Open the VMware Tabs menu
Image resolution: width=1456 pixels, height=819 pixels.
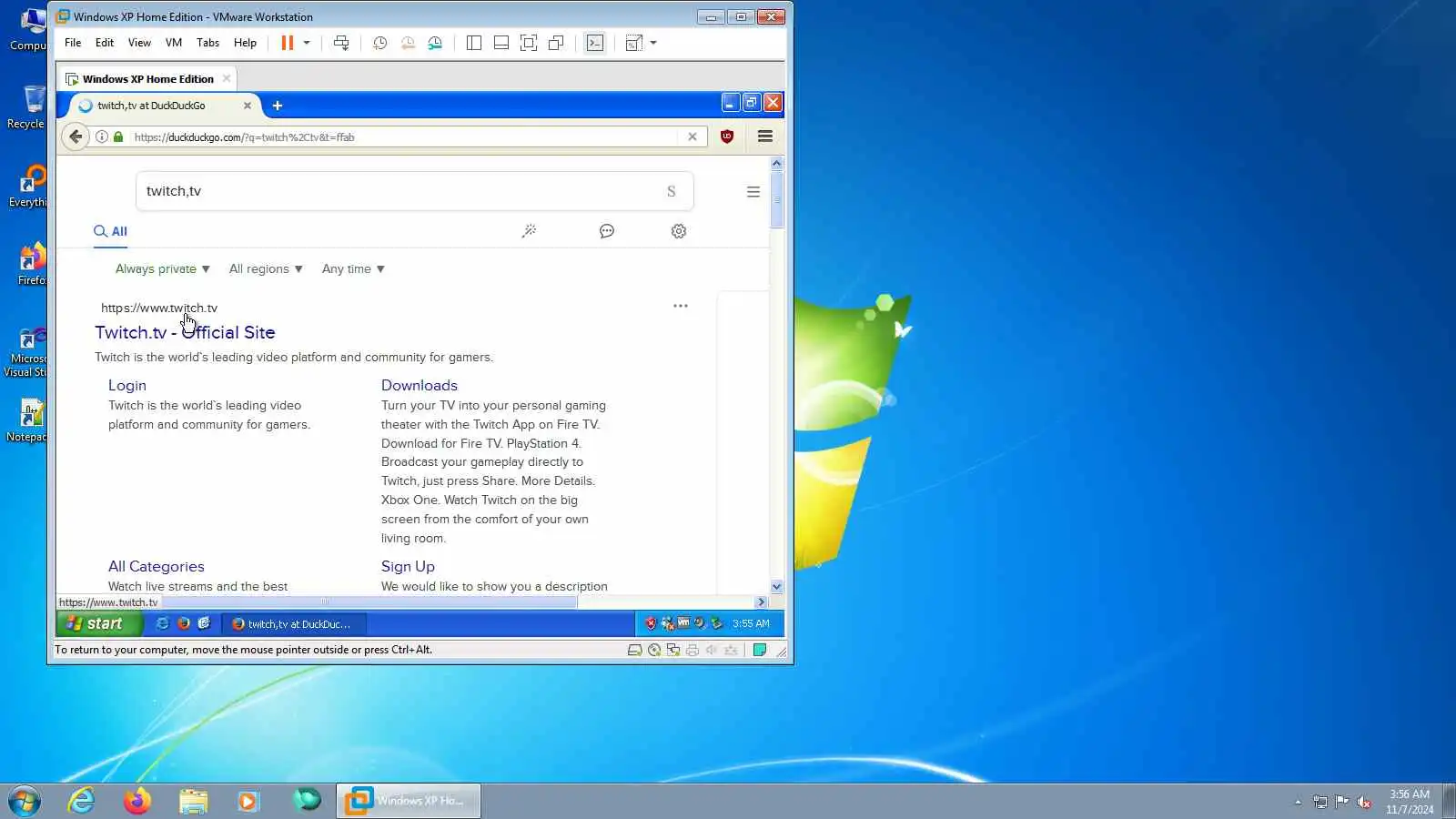(x=207, y=43)
